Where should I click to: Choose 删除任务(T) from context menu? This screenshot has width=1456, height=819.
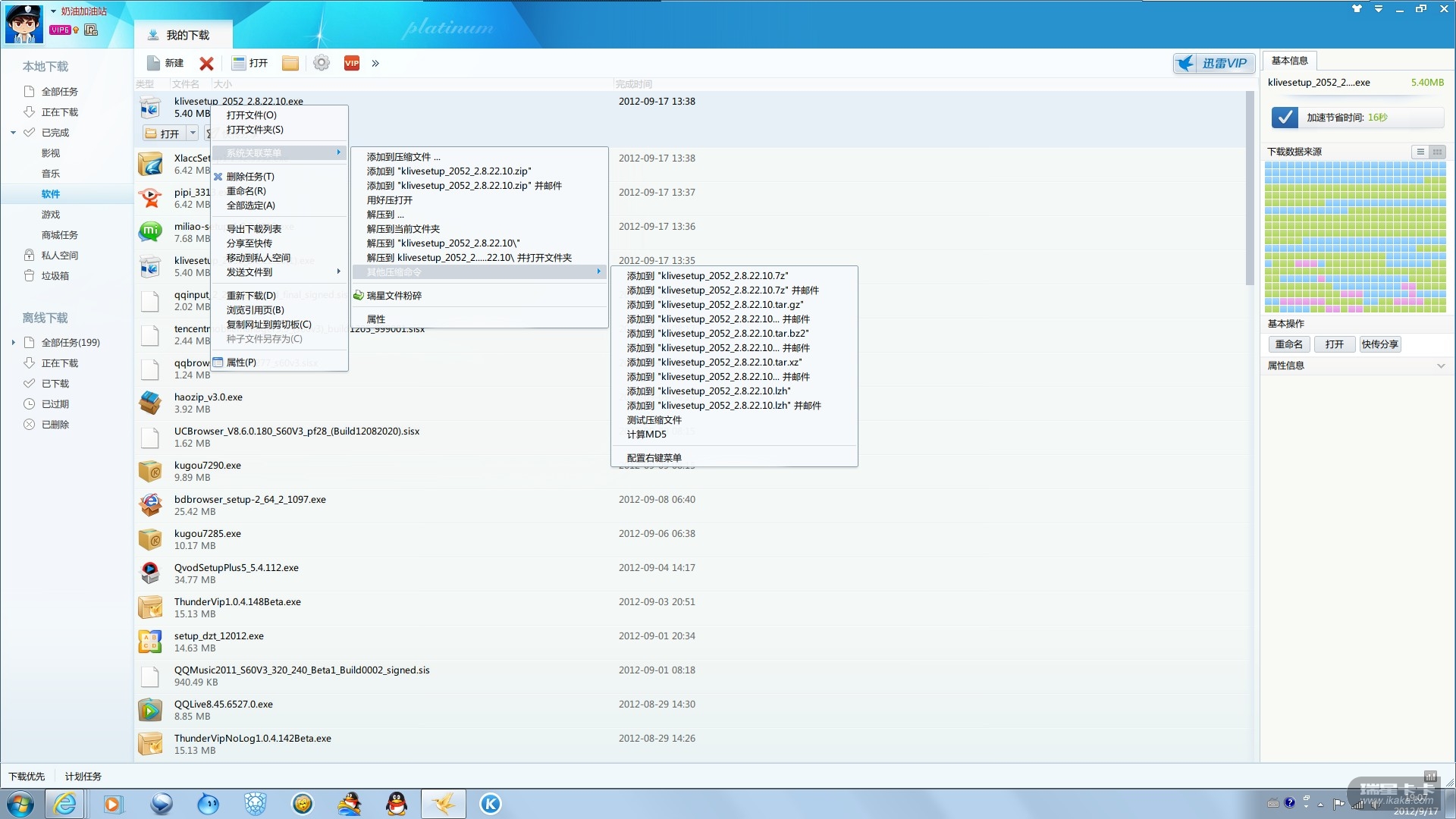click(x=250, y=177)
